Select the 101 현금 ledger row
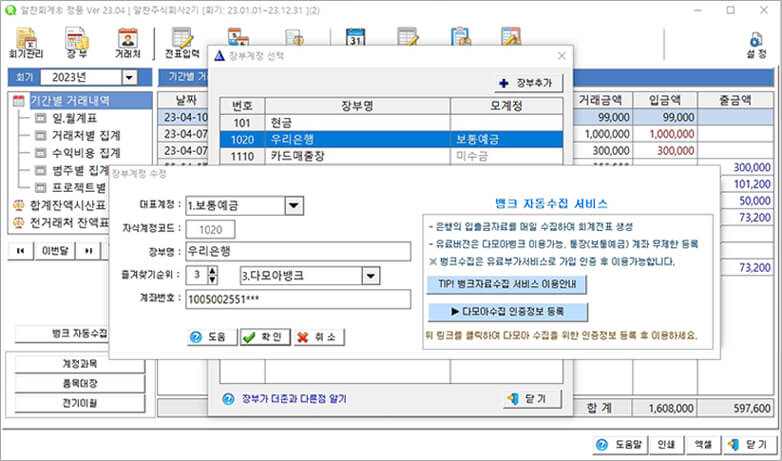Image resolution: width=782 pixels, height=461 pixels. pyautogui.click(x=391, y=123)
